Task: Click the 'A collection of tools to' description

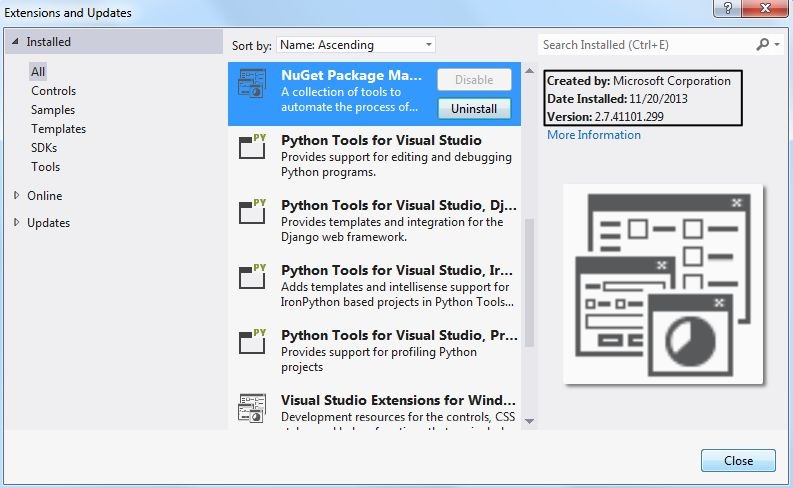Action: point(341,92)
